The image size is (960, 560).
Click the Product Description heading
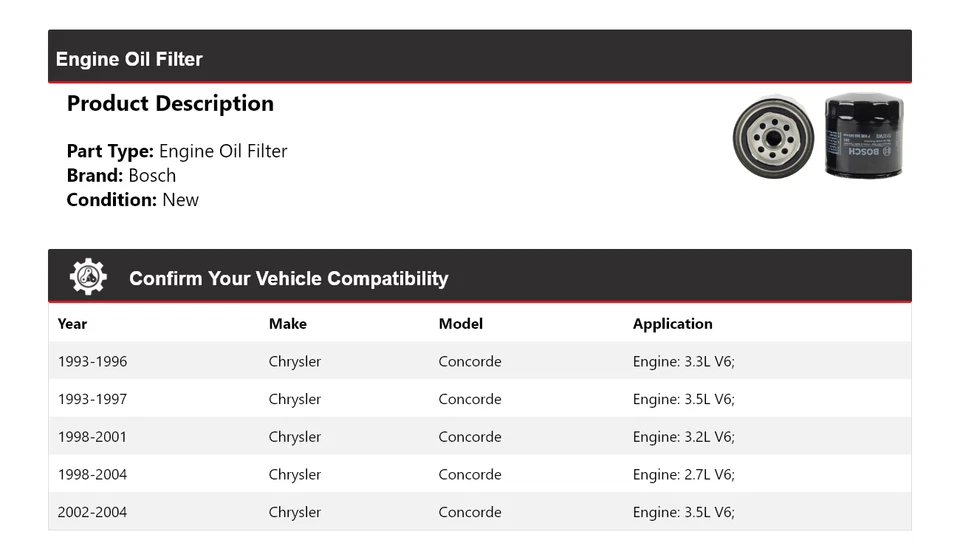pos(170,104)
